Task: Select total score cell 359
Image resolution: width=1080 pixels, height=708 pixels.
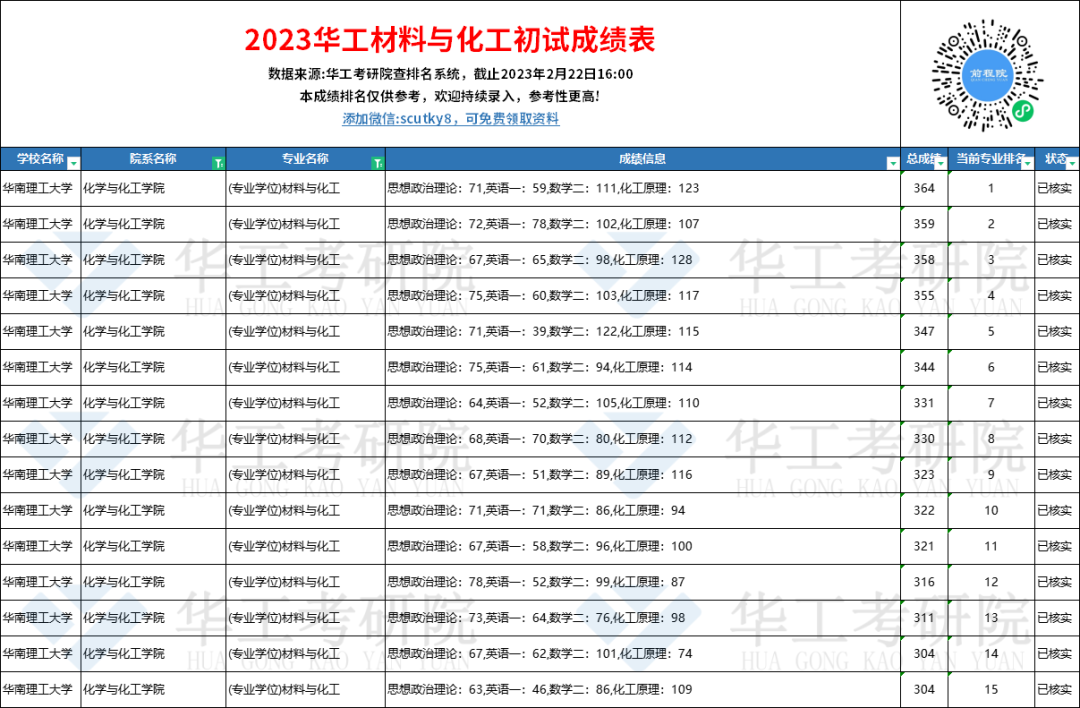Action: [x=924, y=224]
